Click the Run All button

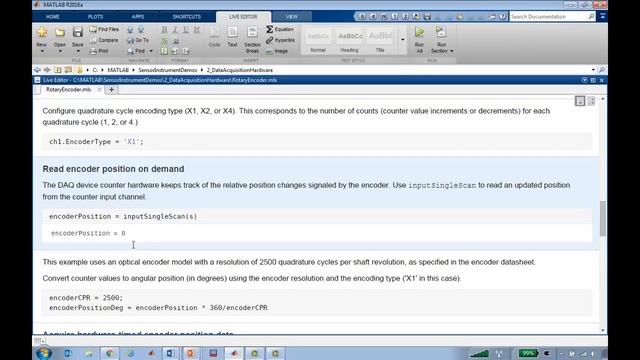419,40
